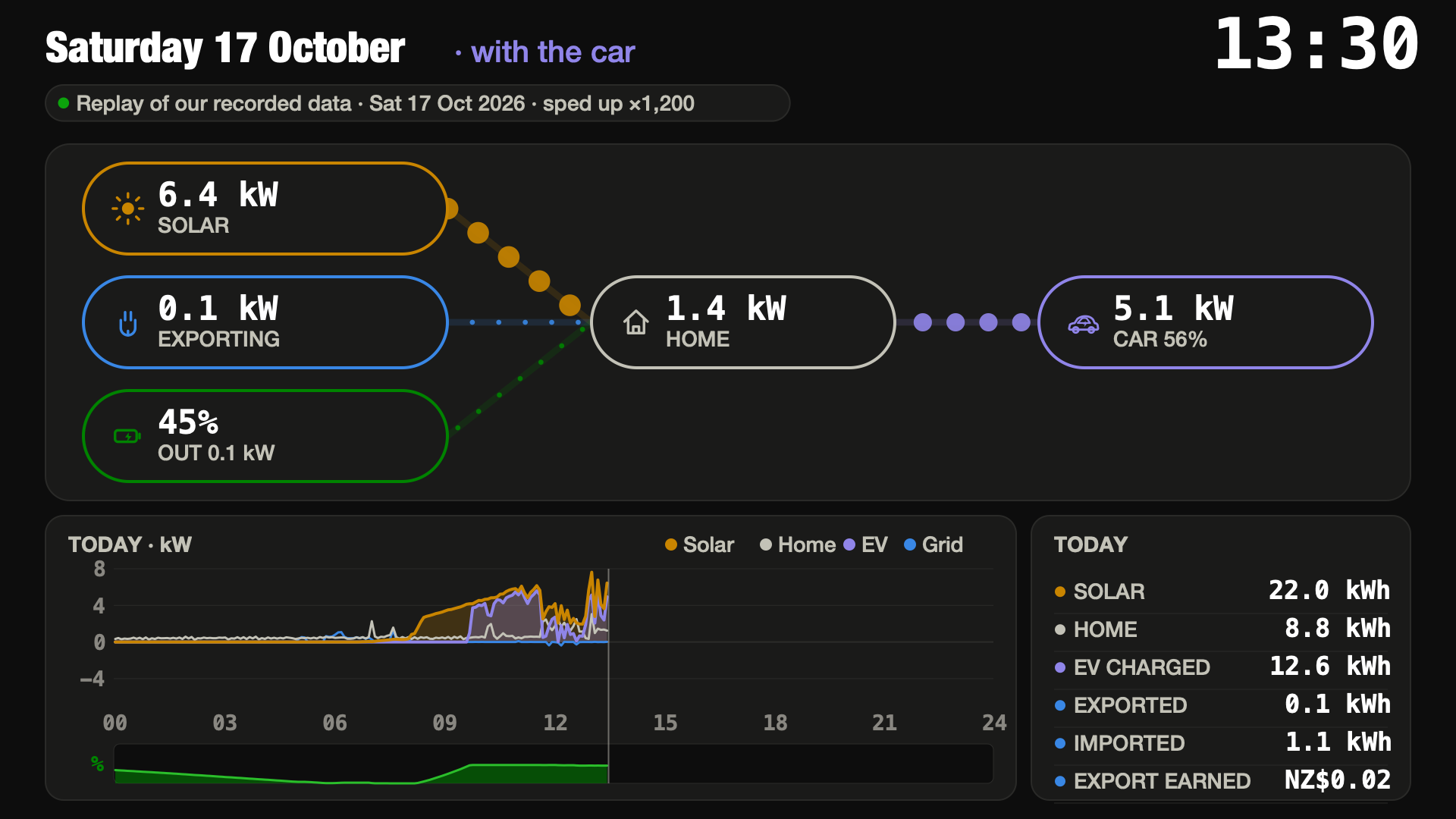Click the OUT 0.1 kW battery label
The image size is (1456, 819).
point(216,453)
